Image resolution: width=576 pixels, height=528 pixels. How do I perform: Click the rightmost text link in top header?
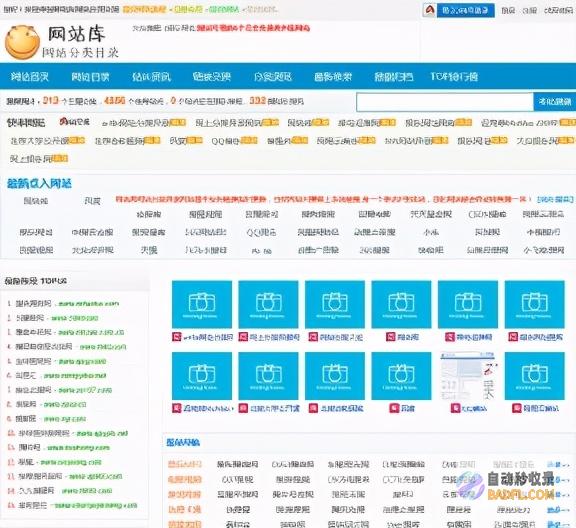pyautogui.click(x=558, y=10)
